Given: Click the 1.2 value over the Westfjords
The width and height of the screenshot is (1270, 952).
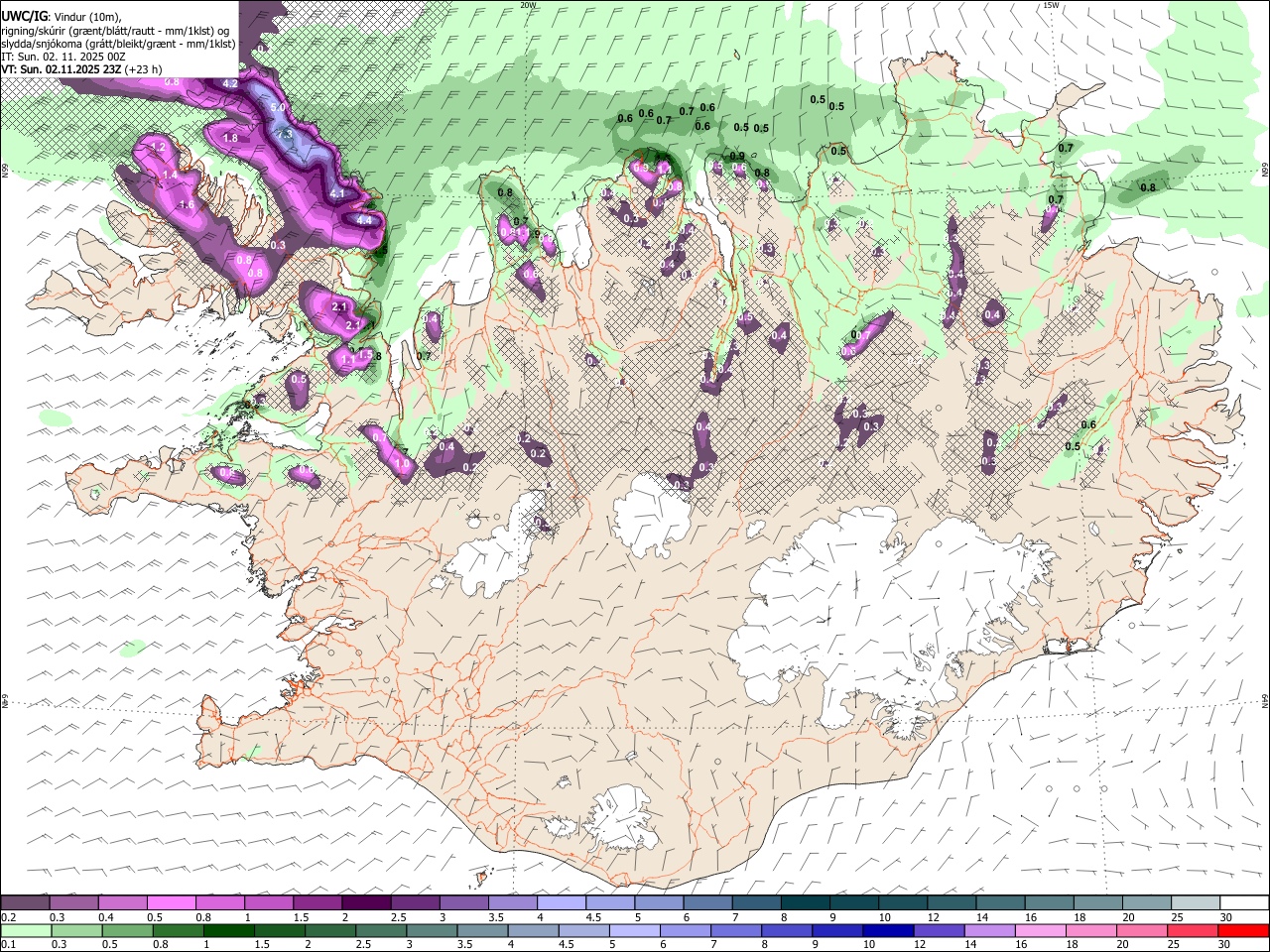Looking at the screenshot, I should pyautogui.click(x=157, y=148).
